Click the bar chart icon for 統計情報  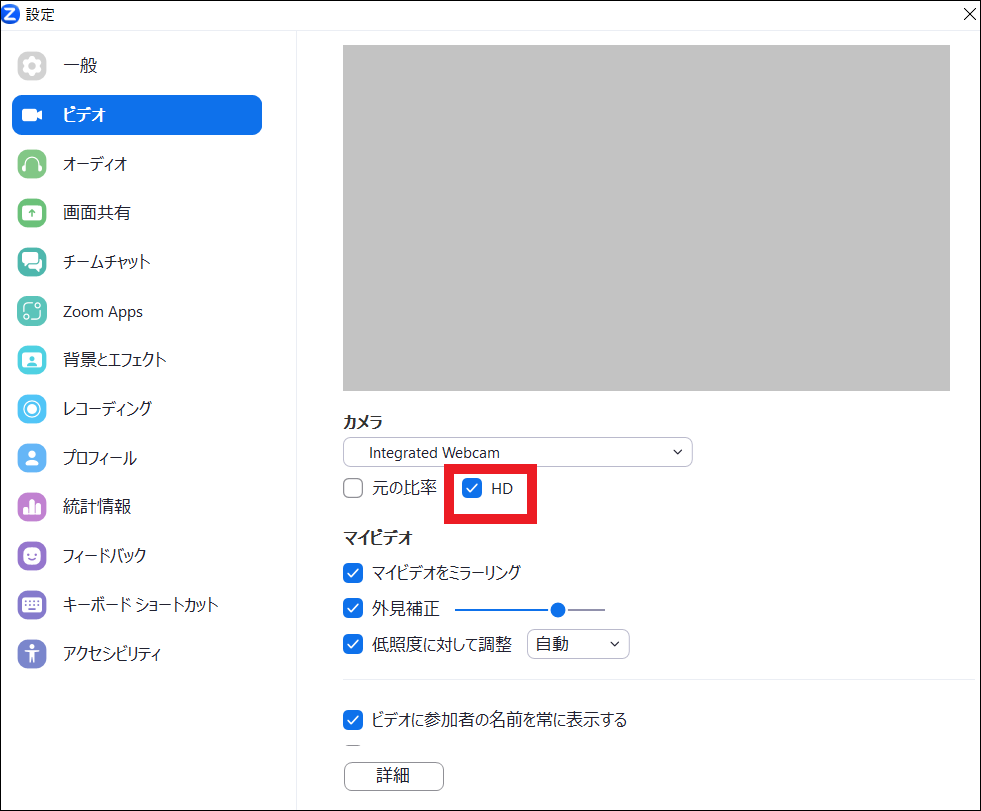[32, 507]
